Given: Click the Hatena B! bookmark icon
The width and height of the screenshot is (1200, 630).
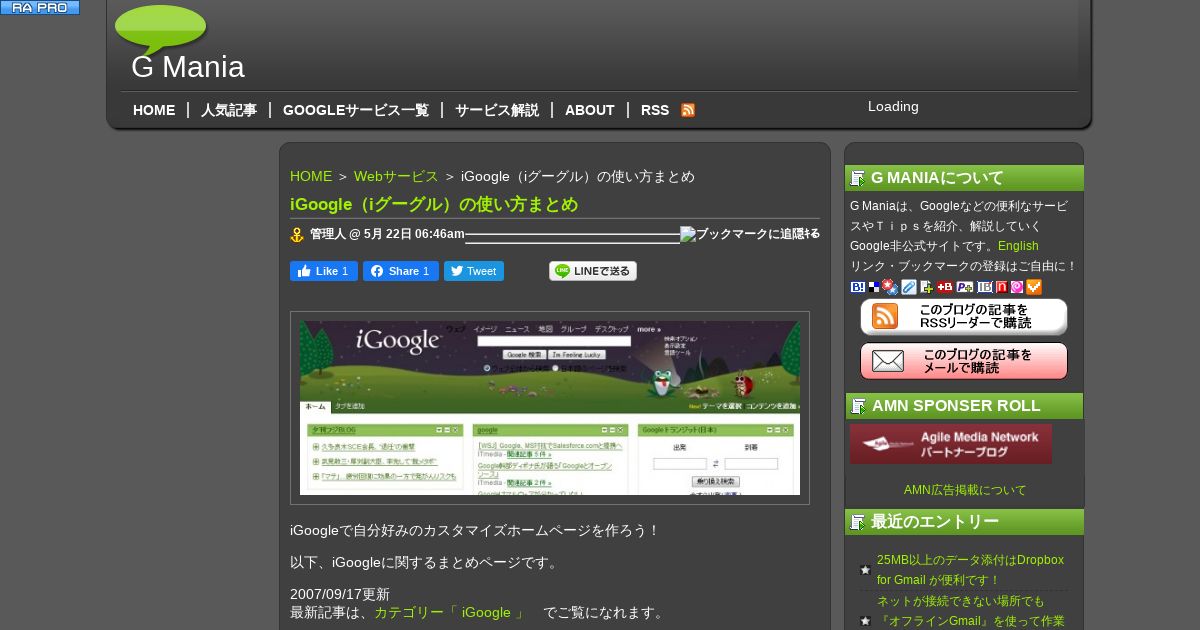Looking at the screenshot, I should [858, 287].
